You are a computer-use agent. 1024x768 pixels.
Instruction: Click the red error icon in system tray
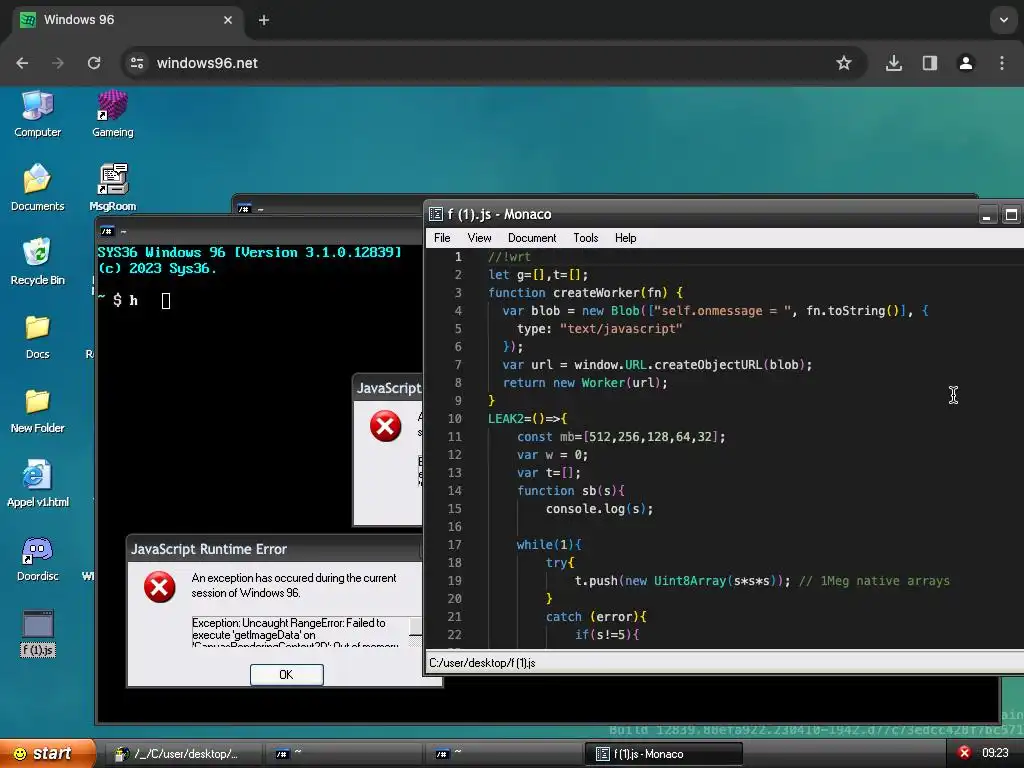click(x=964, y=753)
